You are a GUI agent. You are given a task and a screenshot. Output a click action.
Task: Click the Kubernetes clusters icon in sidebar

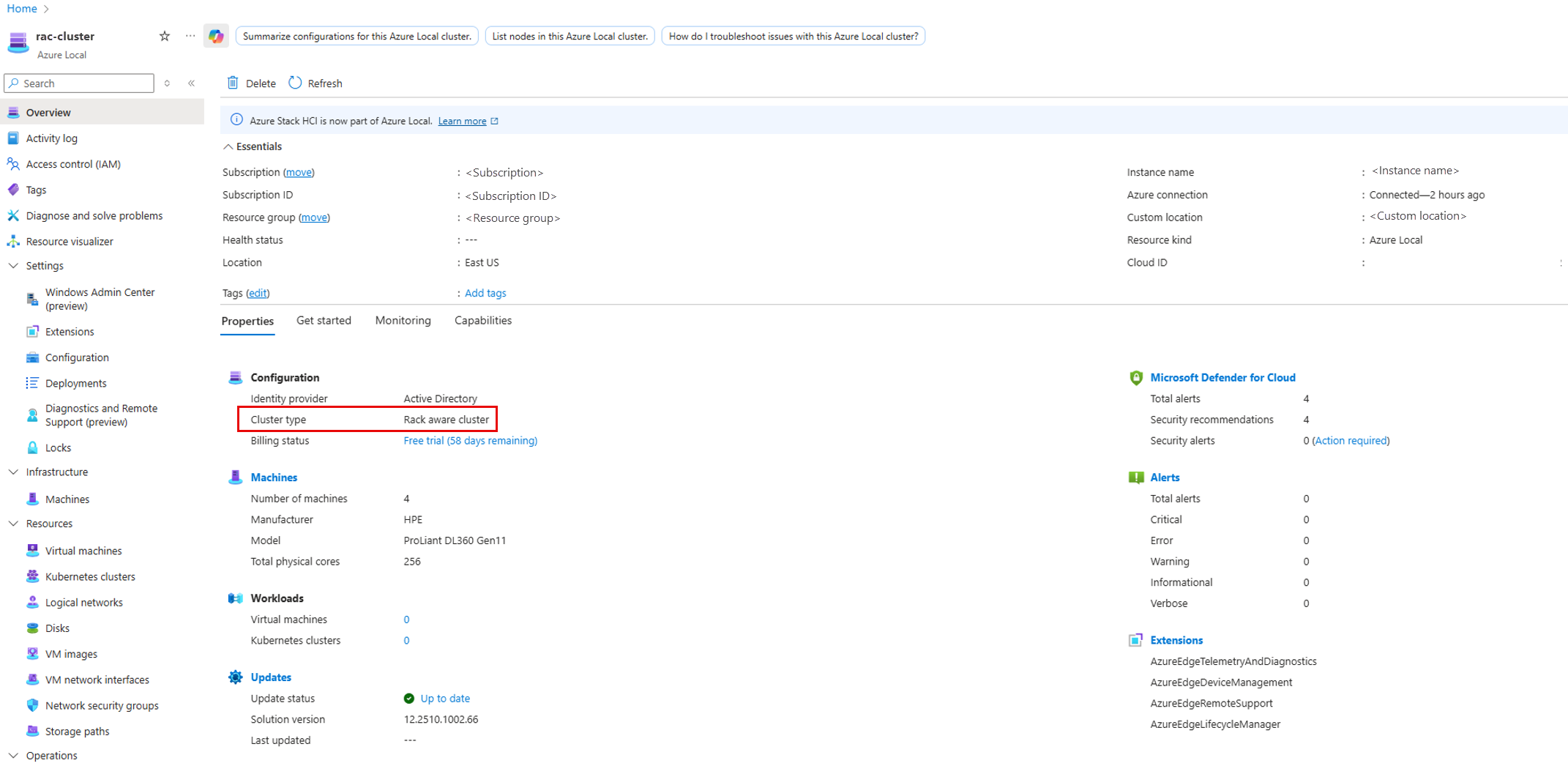pyautogui.click(x=32, y=576)
